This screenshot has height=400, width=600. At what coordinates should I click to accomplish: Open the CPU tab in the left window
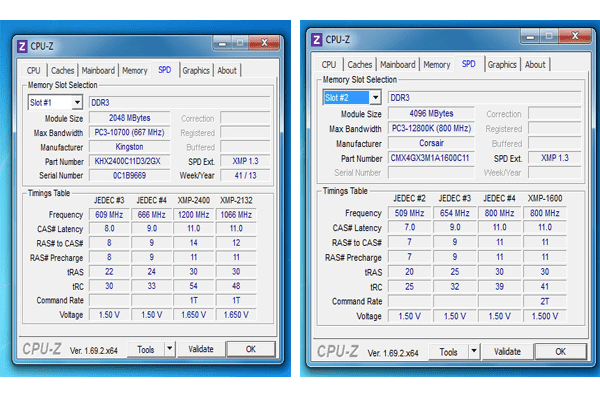pos(33,70)
